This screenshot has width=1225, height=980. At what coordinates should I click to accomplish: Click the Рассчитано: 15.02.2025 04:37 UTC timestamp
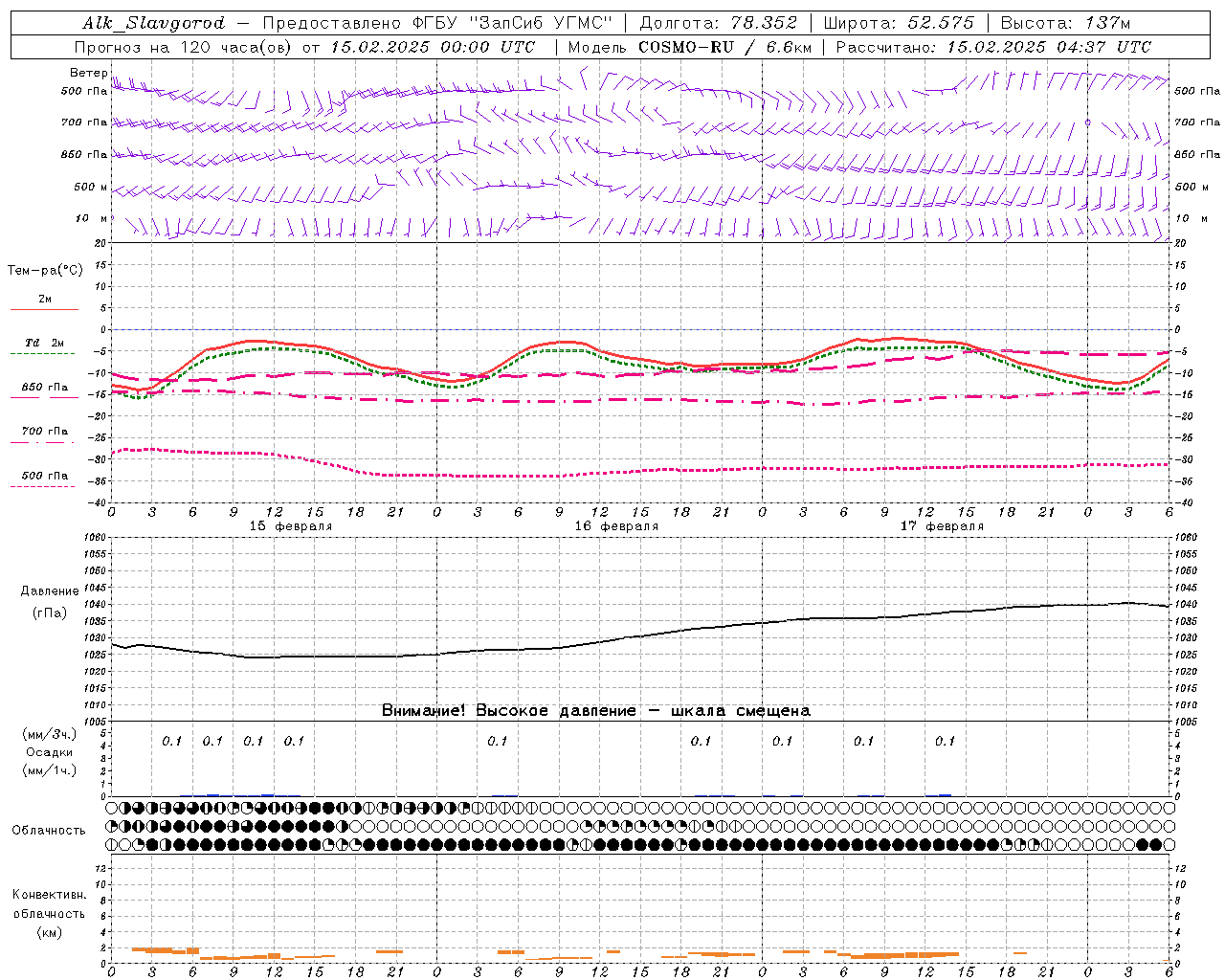(x=993, y=47)
